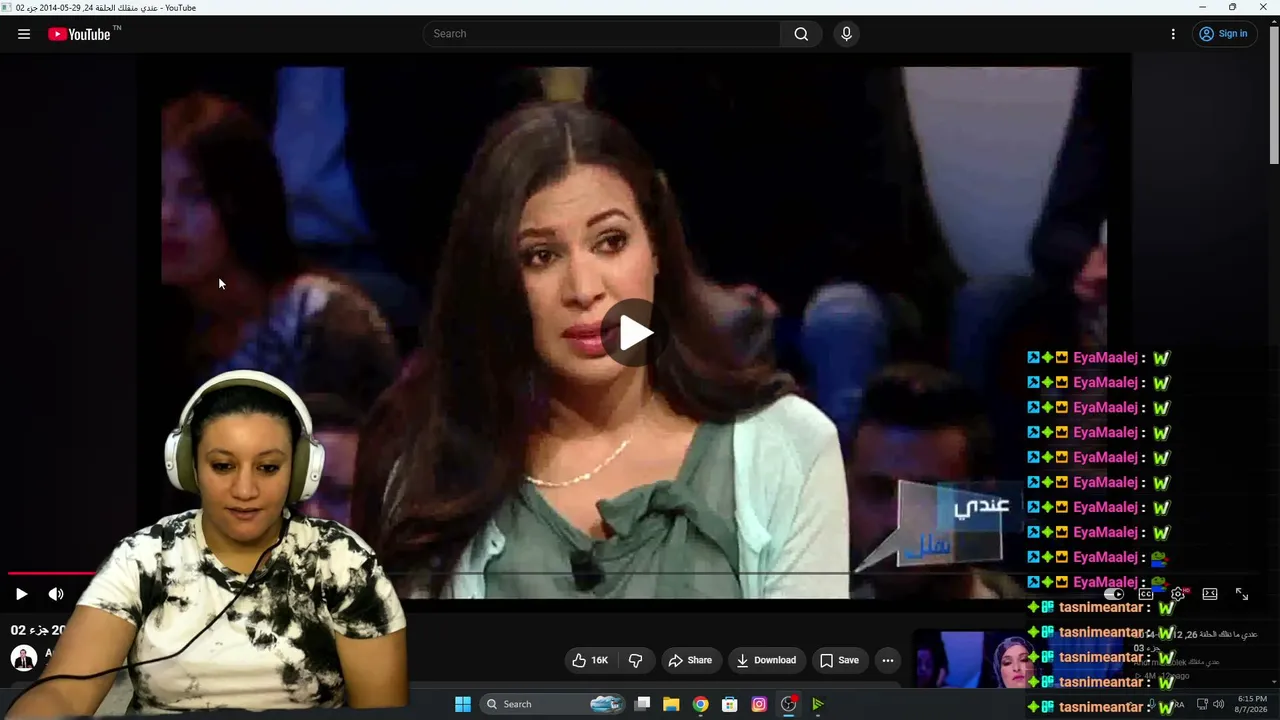Seek using the red video progress bar
This screenshot has width=1280, height=720.
pyautogui.click(x=54, y=573)
